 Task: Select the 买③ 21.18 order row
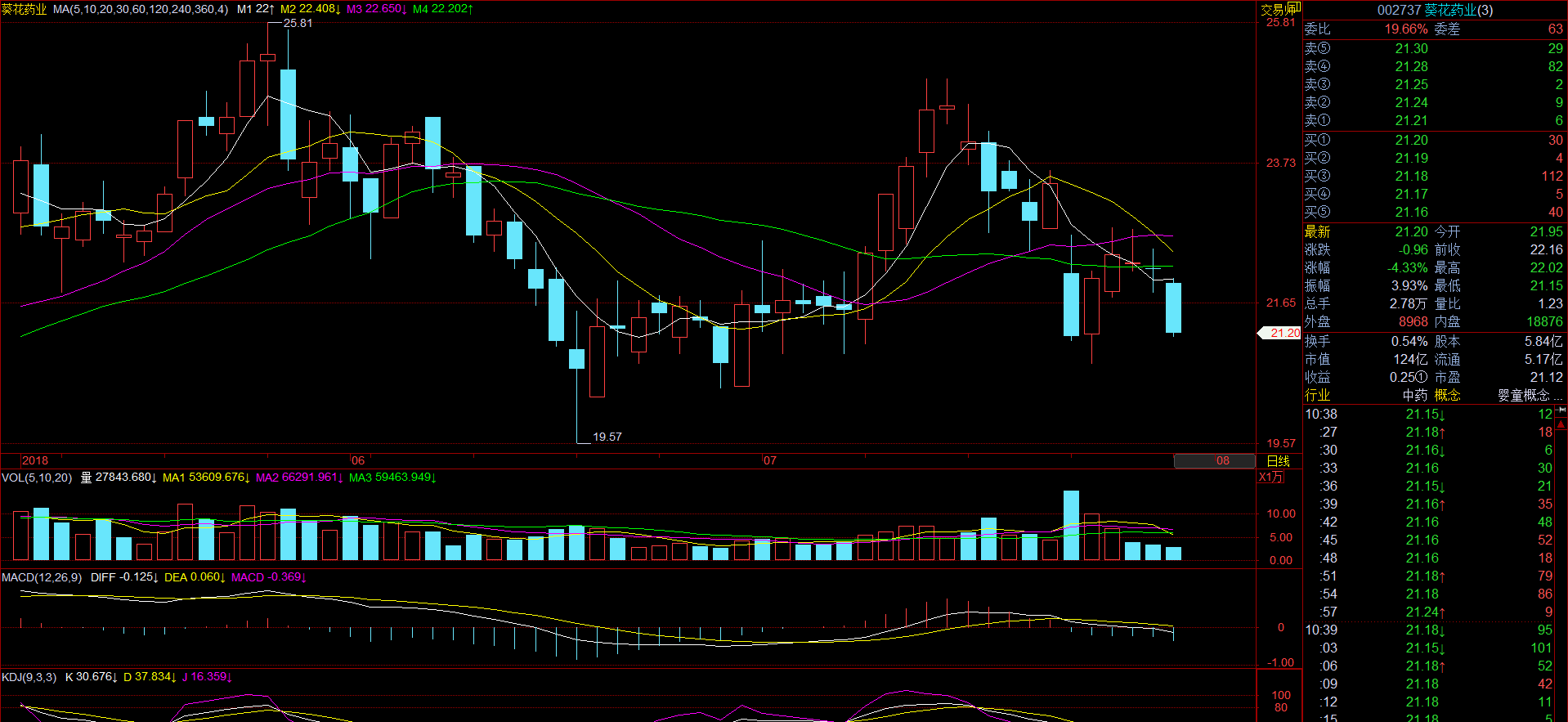pos(1434,176)
